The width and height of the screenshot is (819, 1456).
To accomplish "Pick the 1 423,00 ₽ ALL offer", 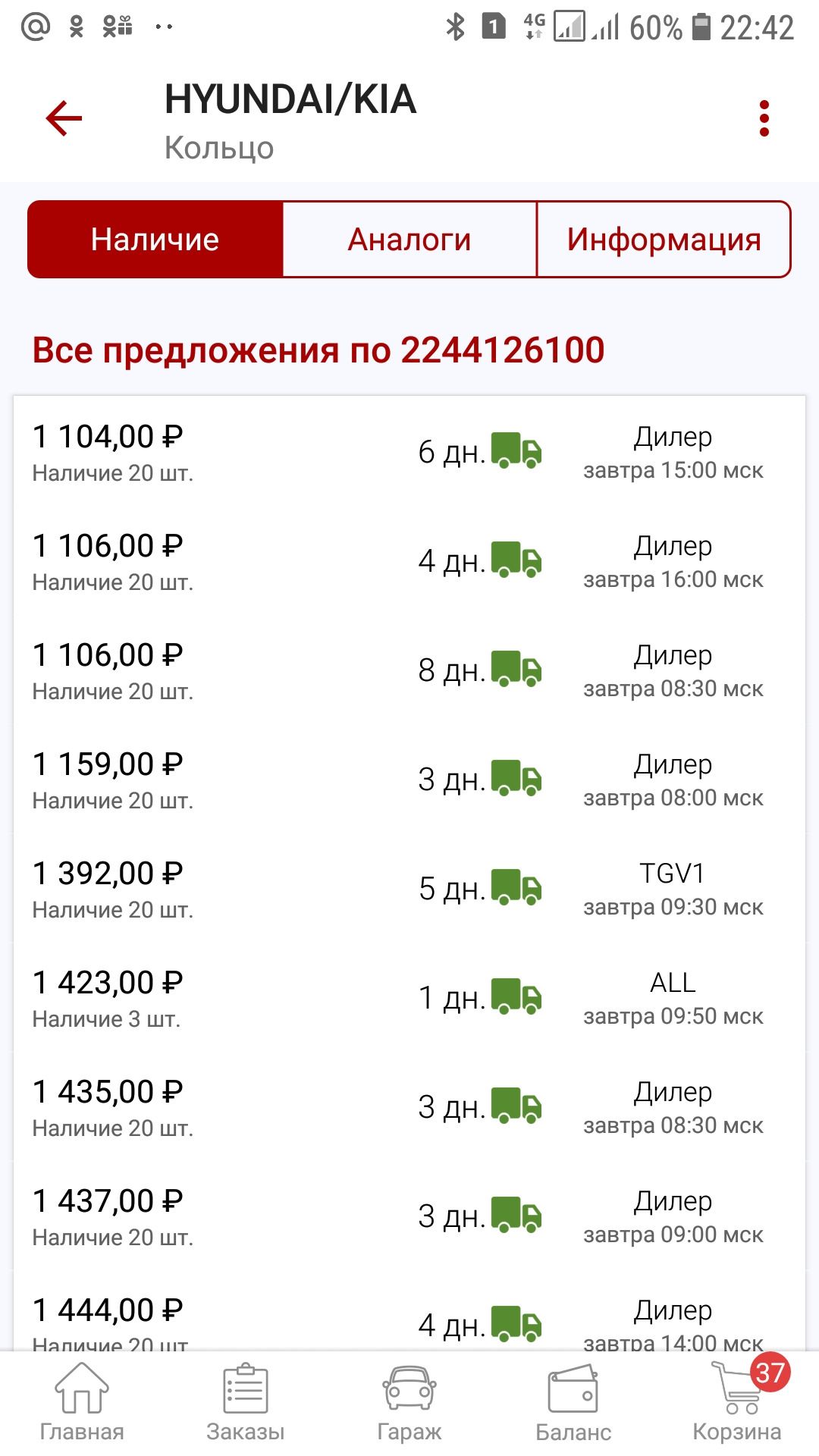I will [x=409, y=999].
